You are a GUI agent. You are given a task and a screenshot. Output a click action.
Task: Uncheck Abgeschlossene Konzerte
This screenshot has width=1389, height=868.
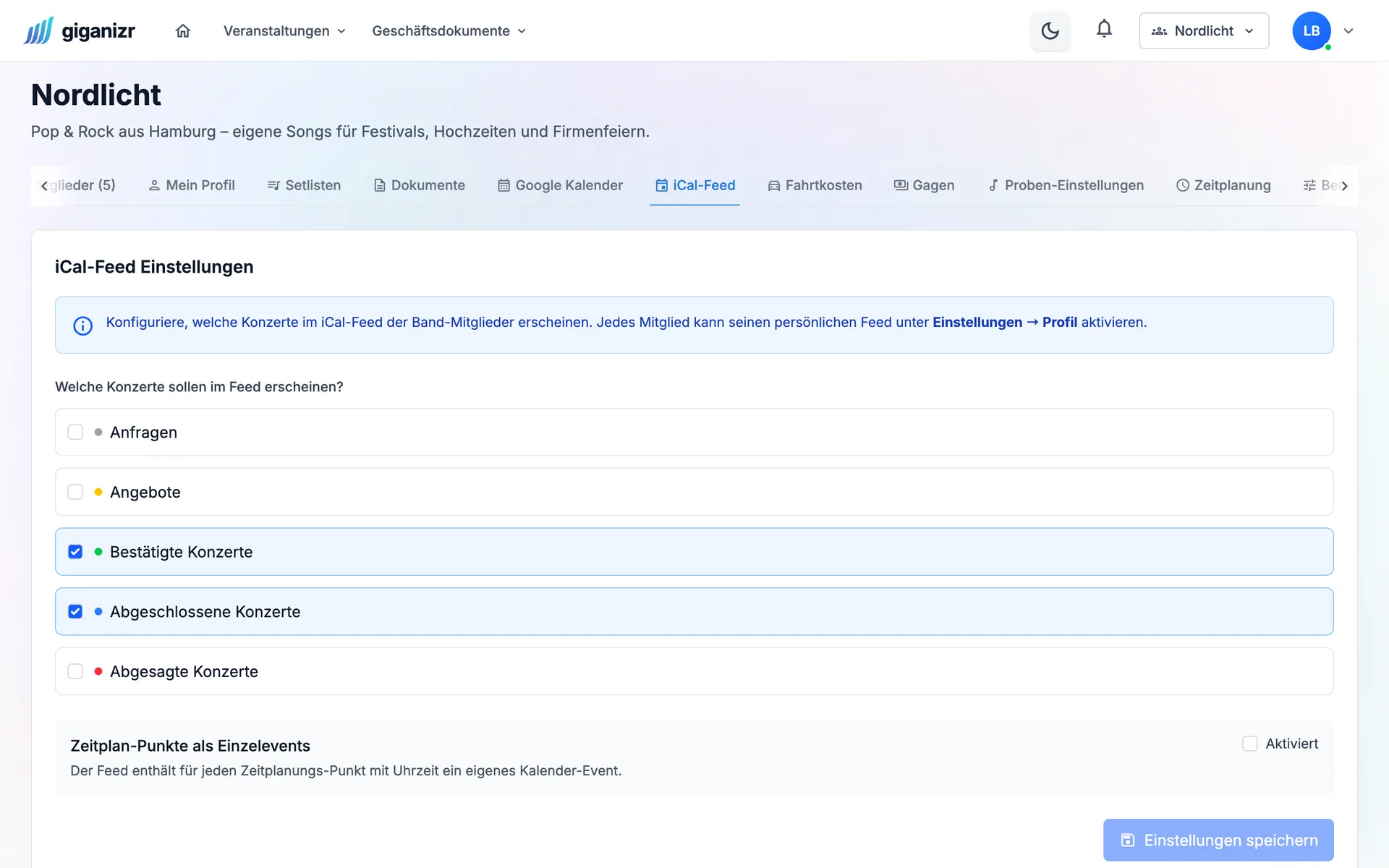(x=75, y=611)
